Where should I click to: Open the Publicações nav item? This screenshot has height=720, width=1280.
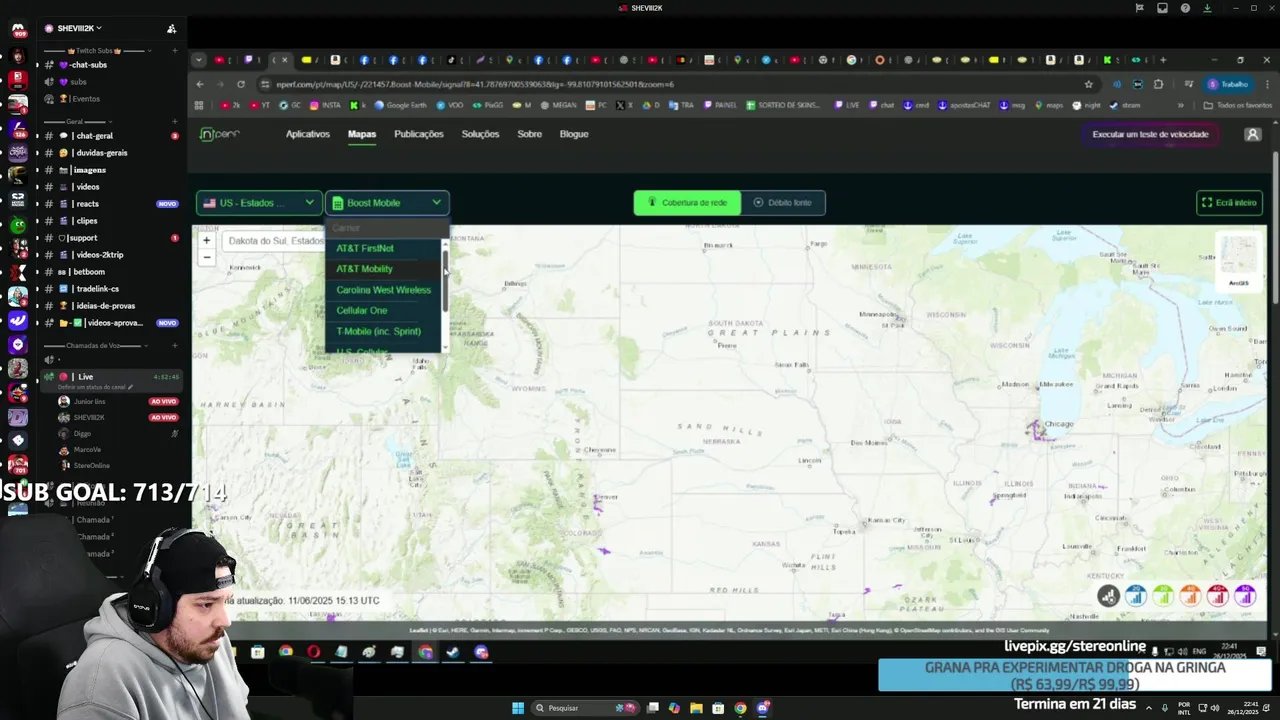point(419,134)
